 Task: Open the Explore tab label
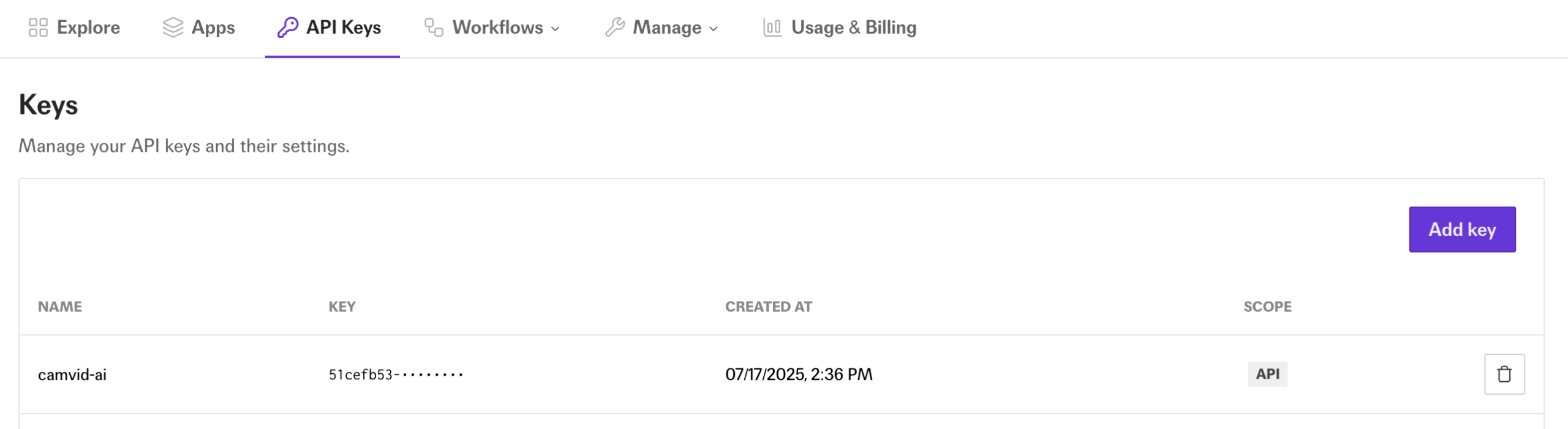tap(88, 28)
